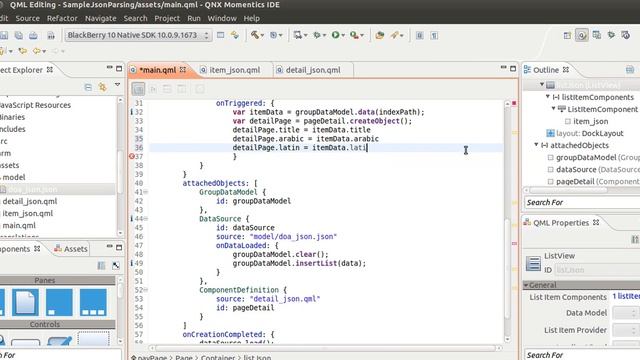Collapse the General properties section

[526, 285]
